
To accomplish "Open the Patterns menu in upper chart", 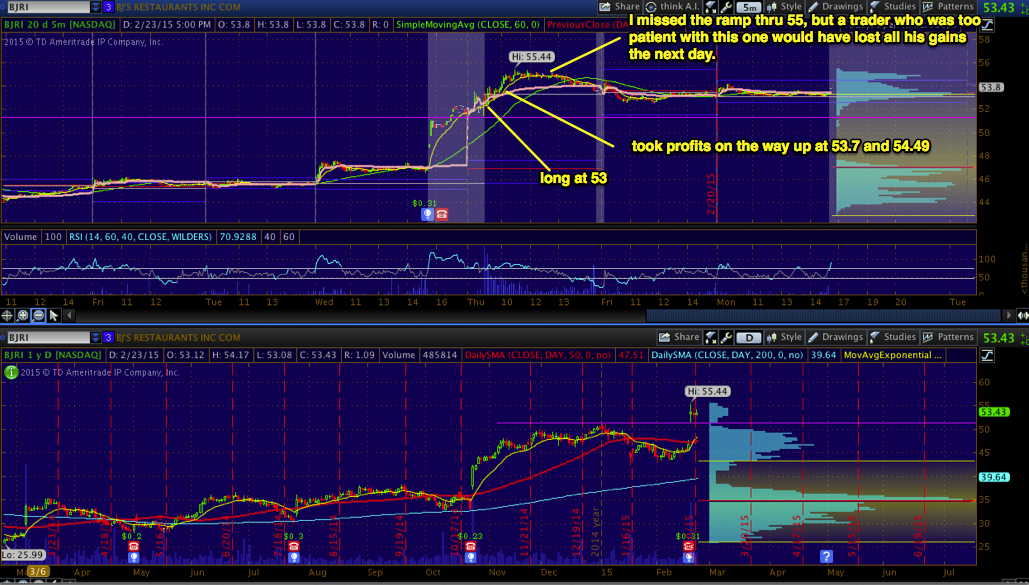I will click(x=948, y=6).
